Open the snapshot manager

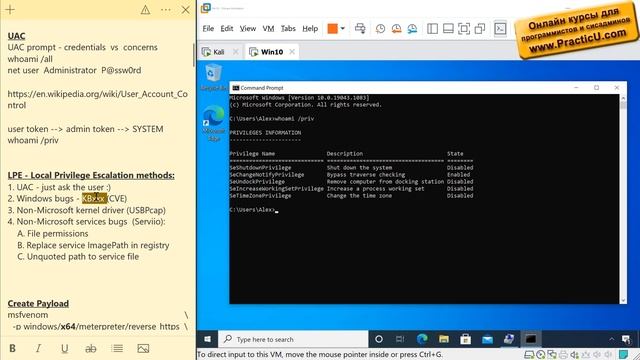click(x=412, y=29)
